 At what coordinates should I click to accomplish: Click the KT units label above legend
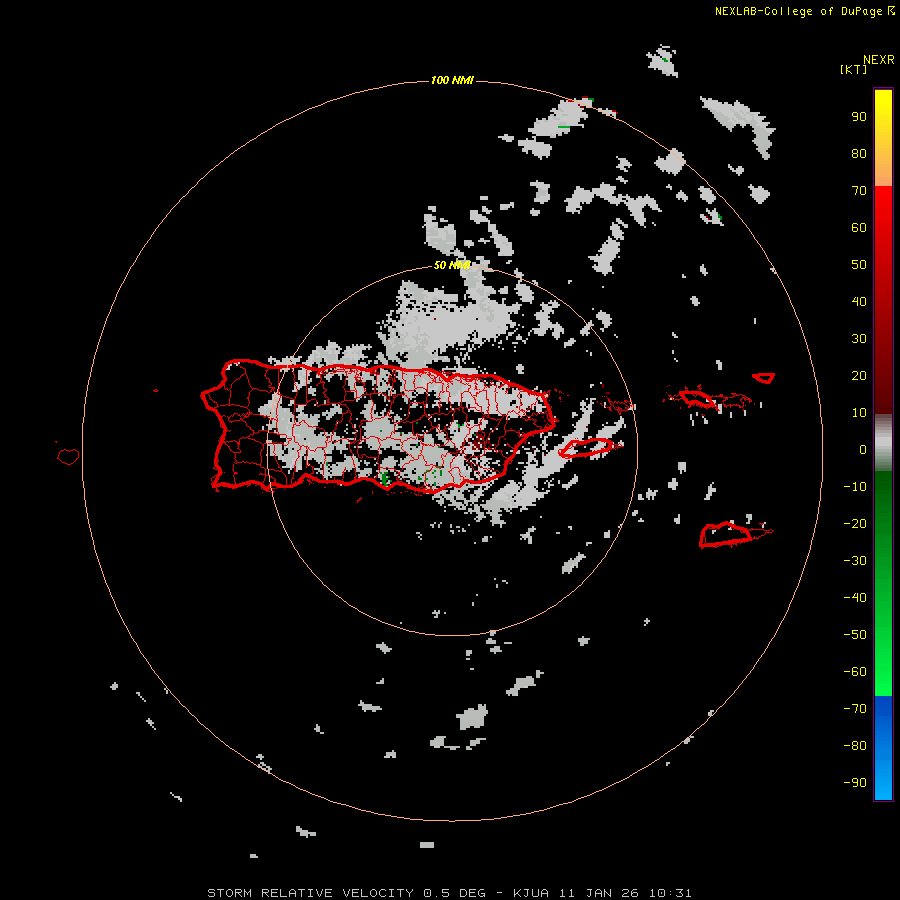854,69
